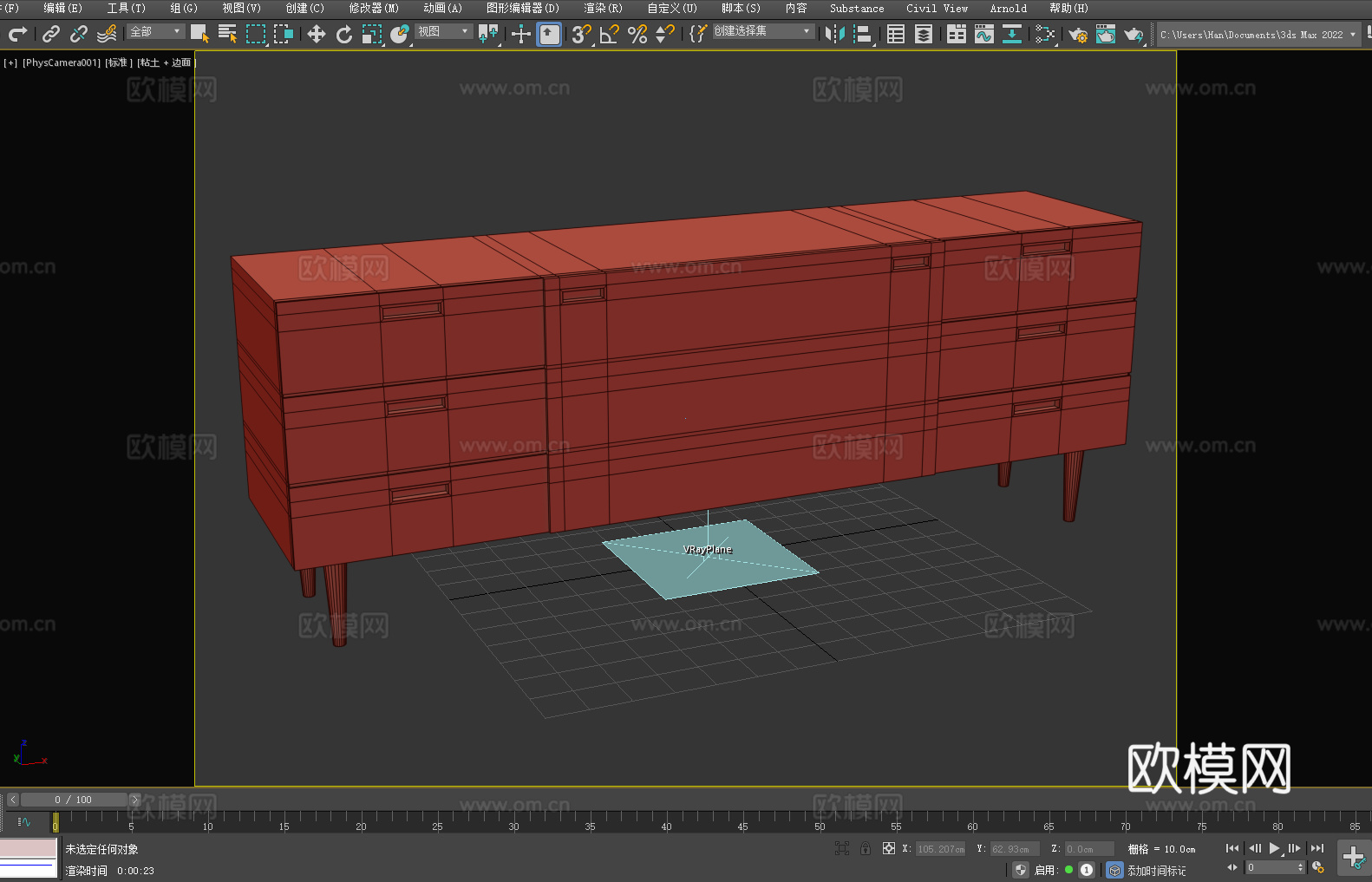Open Schematic View download-arrow icon
The height and width of the screenshot is (882, 1372).
(x=1012, y=34)
